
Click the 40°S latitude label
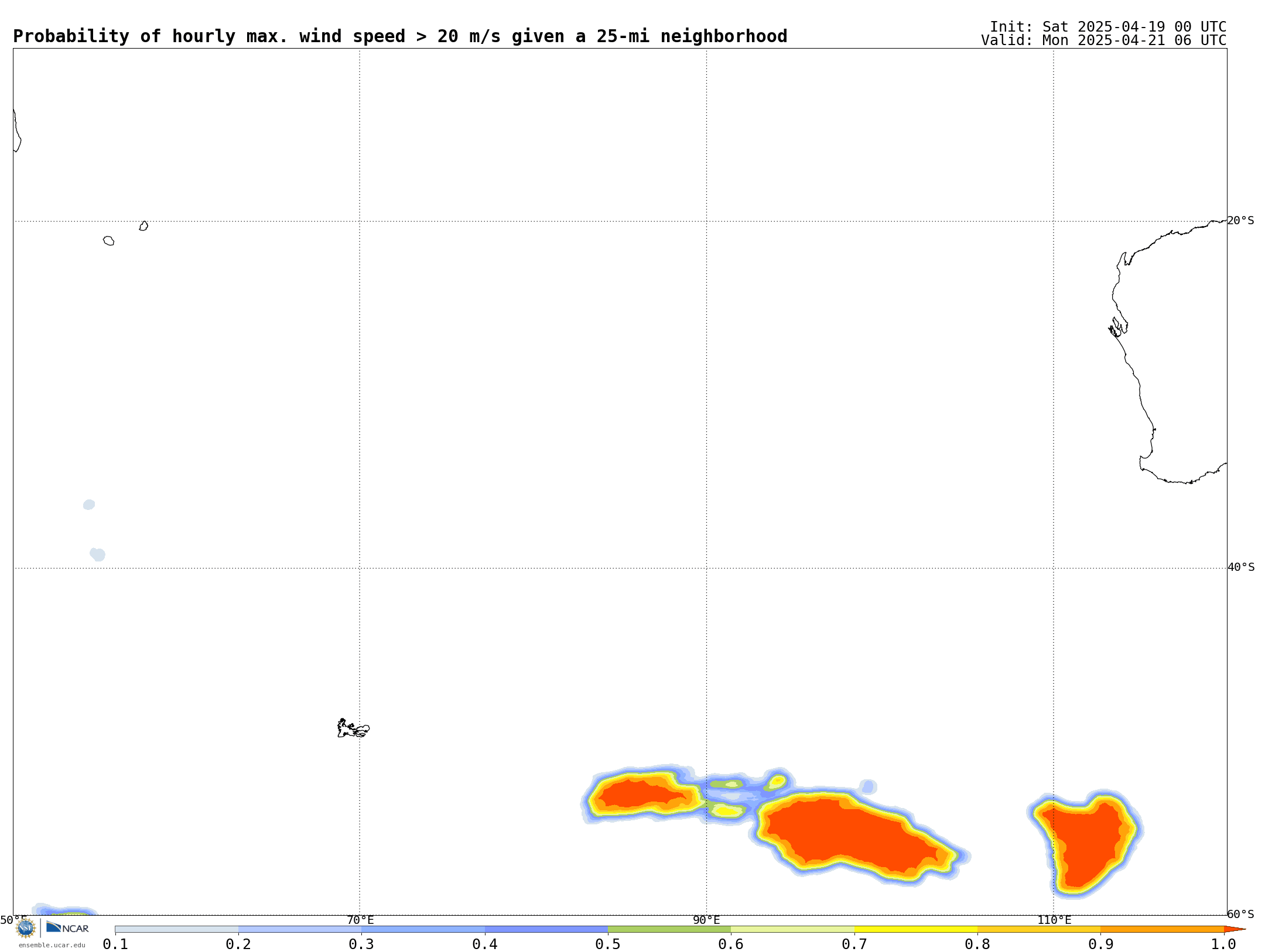pos(1240,567)
